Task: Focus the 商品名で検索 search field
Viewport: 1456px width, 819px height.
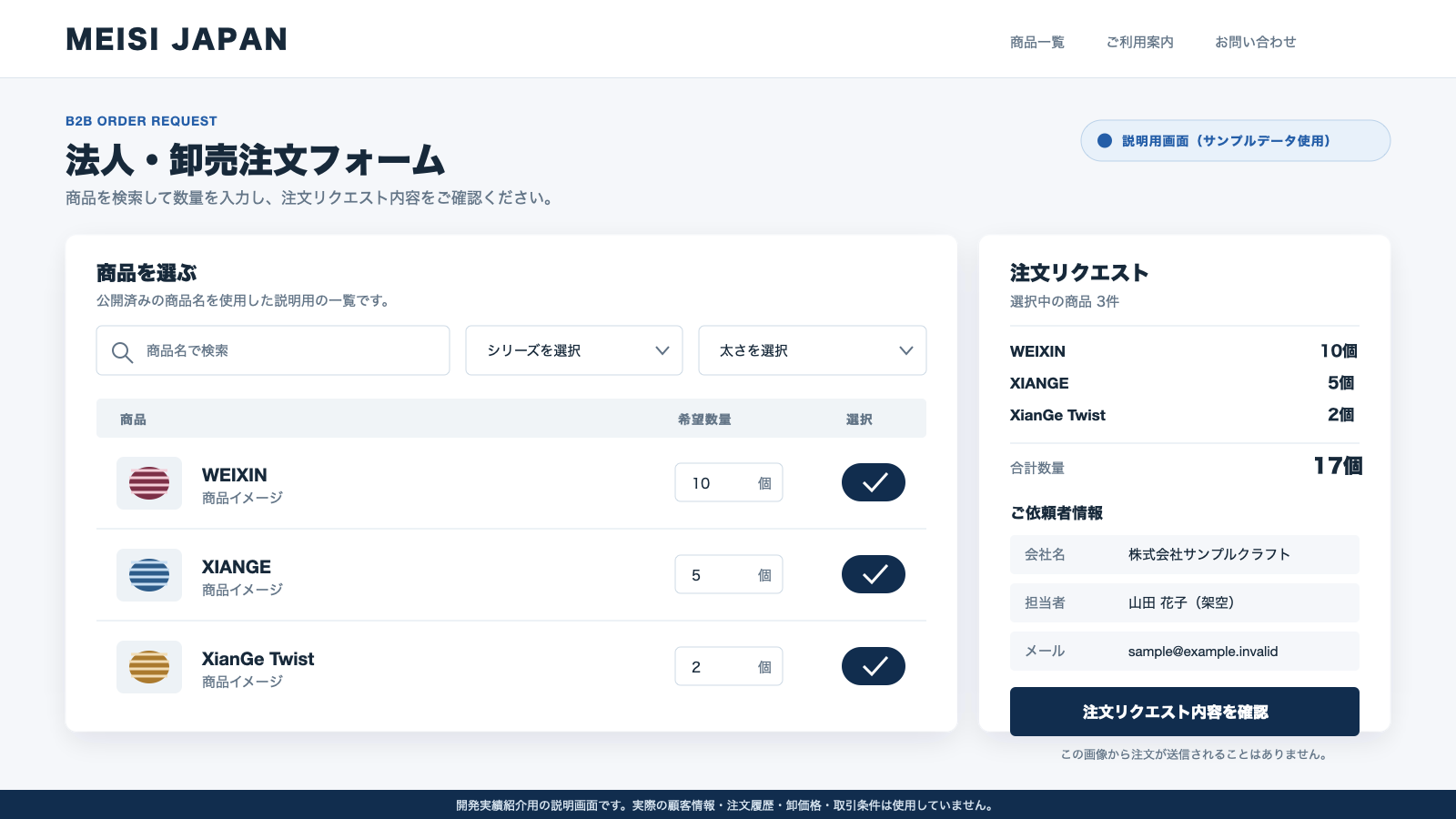Action: click(273, 350)
